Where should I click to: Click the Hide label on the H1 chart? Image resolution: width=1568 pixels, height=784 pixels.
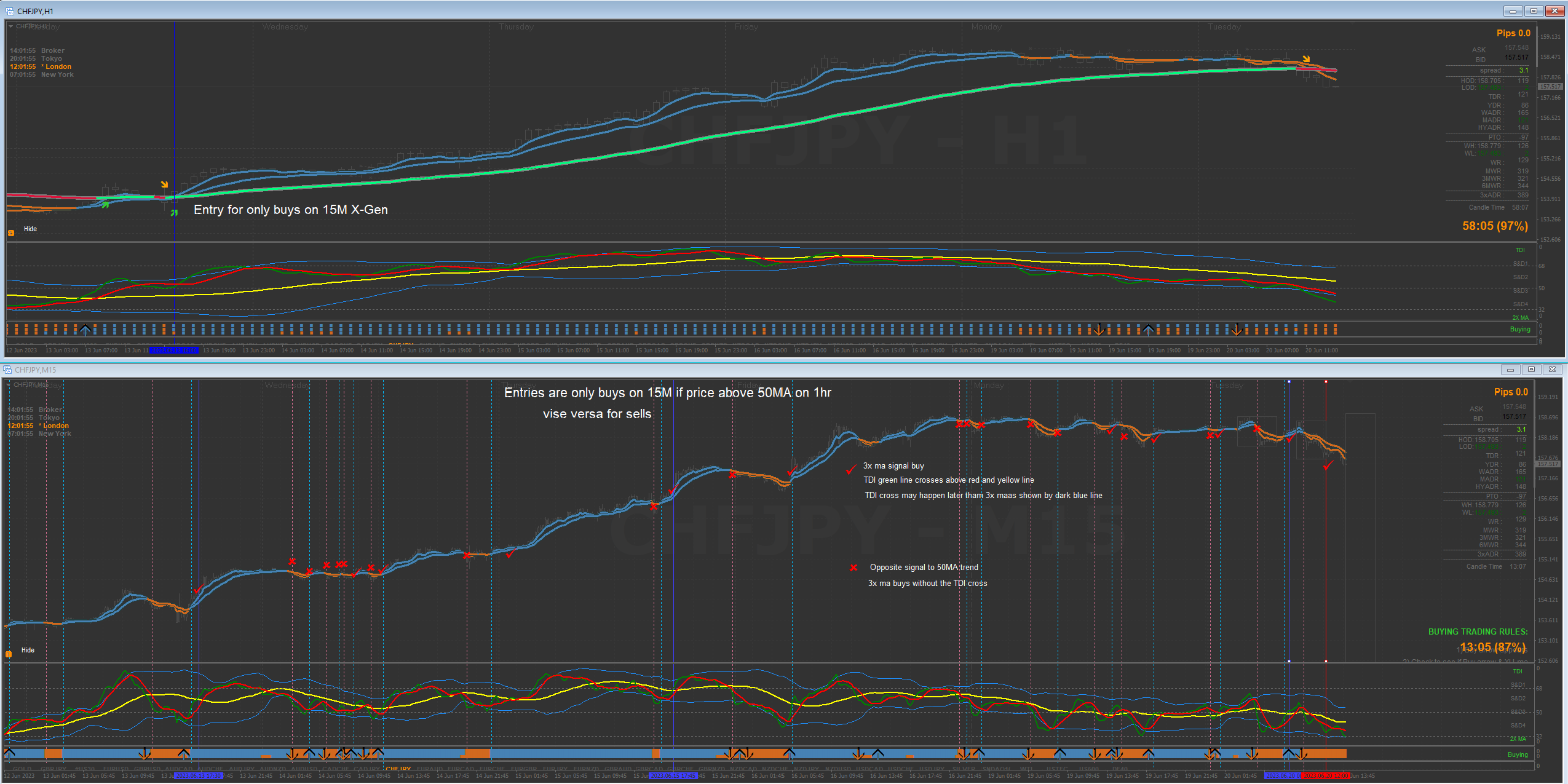pos(30,229)
